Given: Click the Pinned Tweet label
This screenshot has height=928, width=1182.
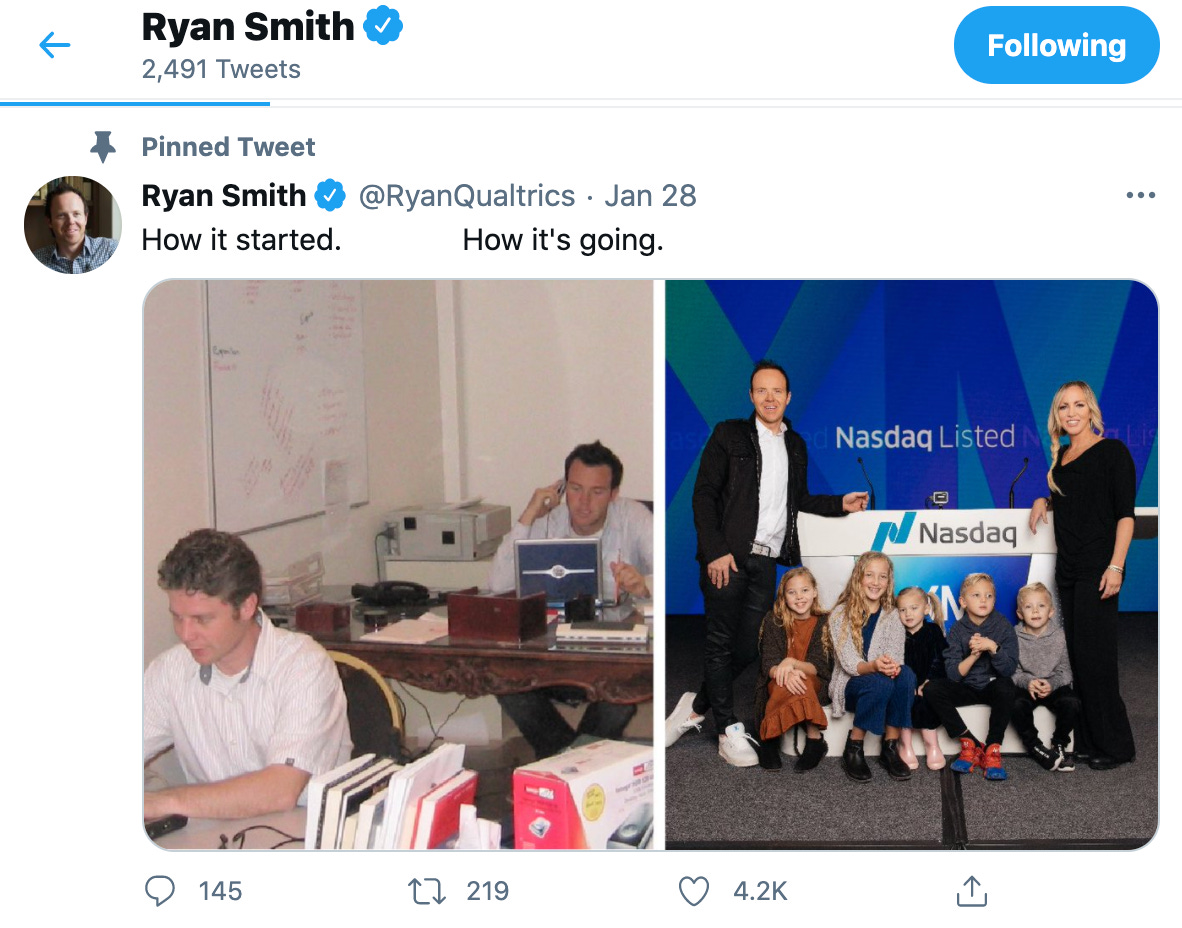Looking at the screenshot, I should click(228, 147).
